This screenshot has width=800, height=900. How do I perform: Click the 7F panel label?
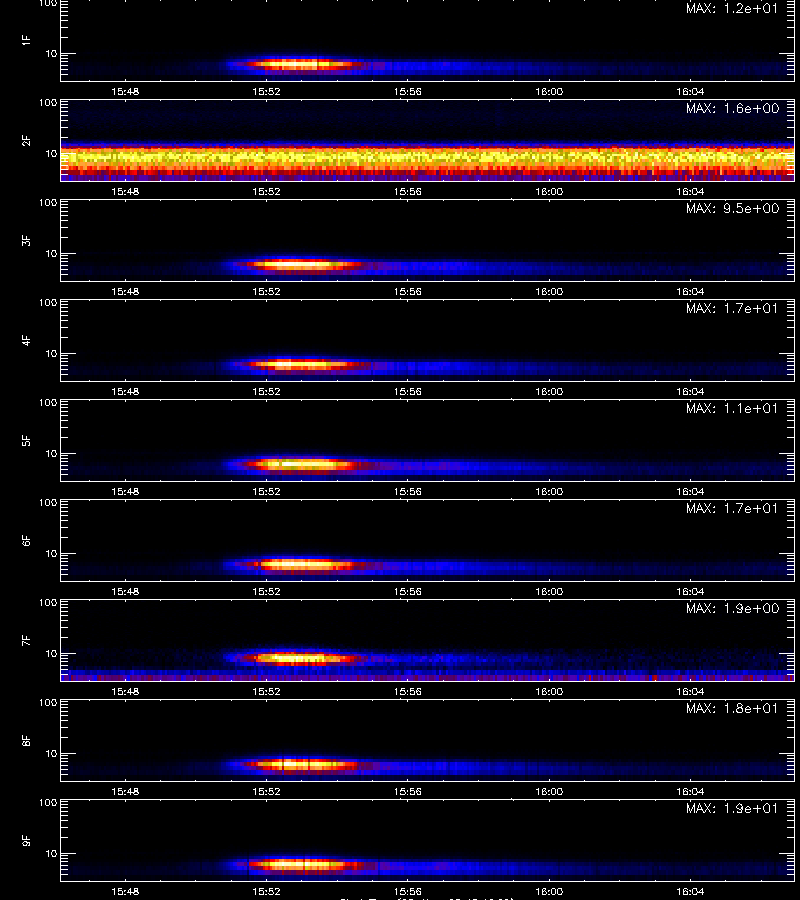[26, 640]
